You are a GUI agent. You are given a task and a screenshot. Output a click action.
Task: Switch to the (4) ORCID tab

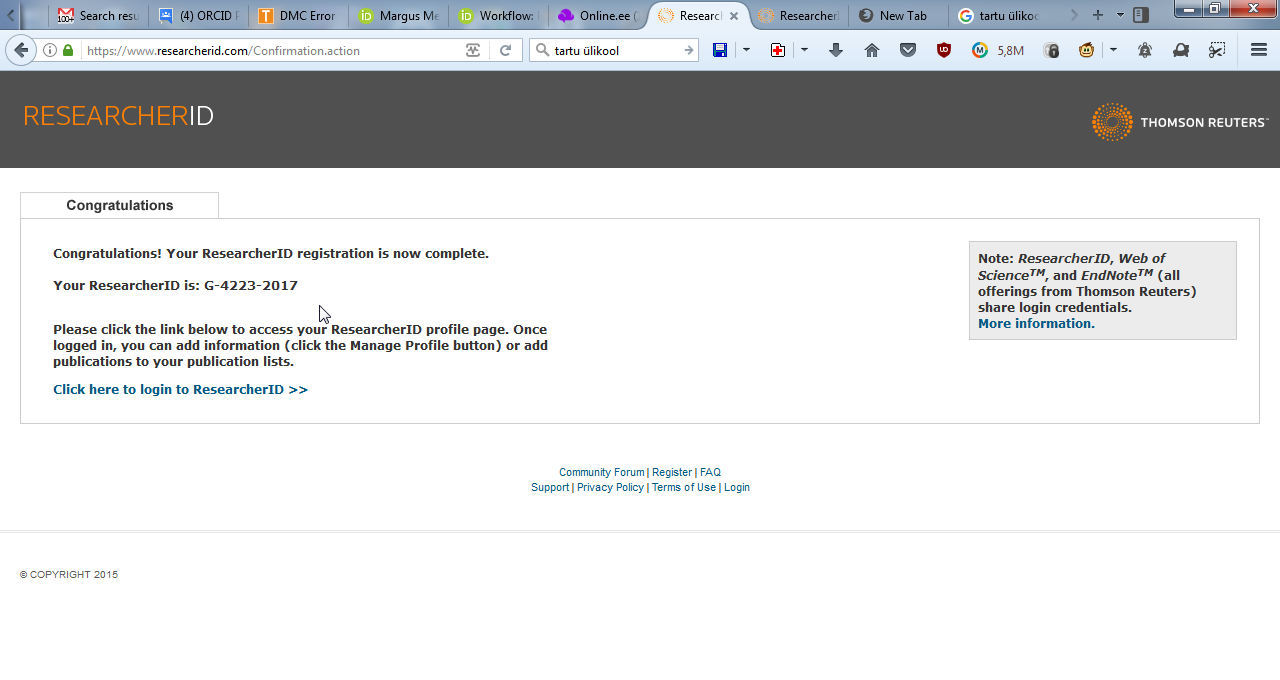point(198,16)
